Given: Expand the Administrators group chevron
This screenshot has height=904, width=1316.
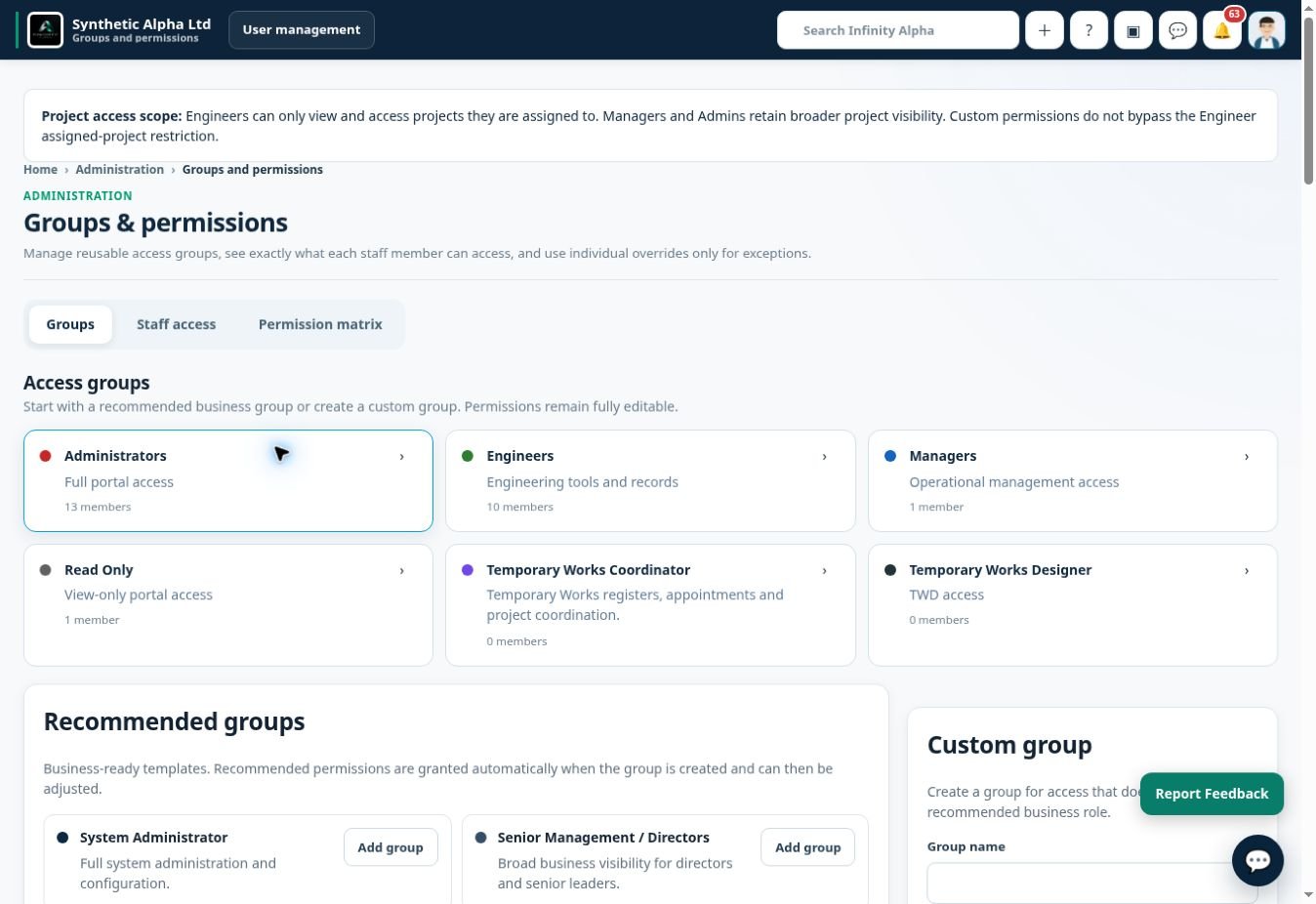Looking at the screenshot, I should pyautogui.click(x=401, y=456).
